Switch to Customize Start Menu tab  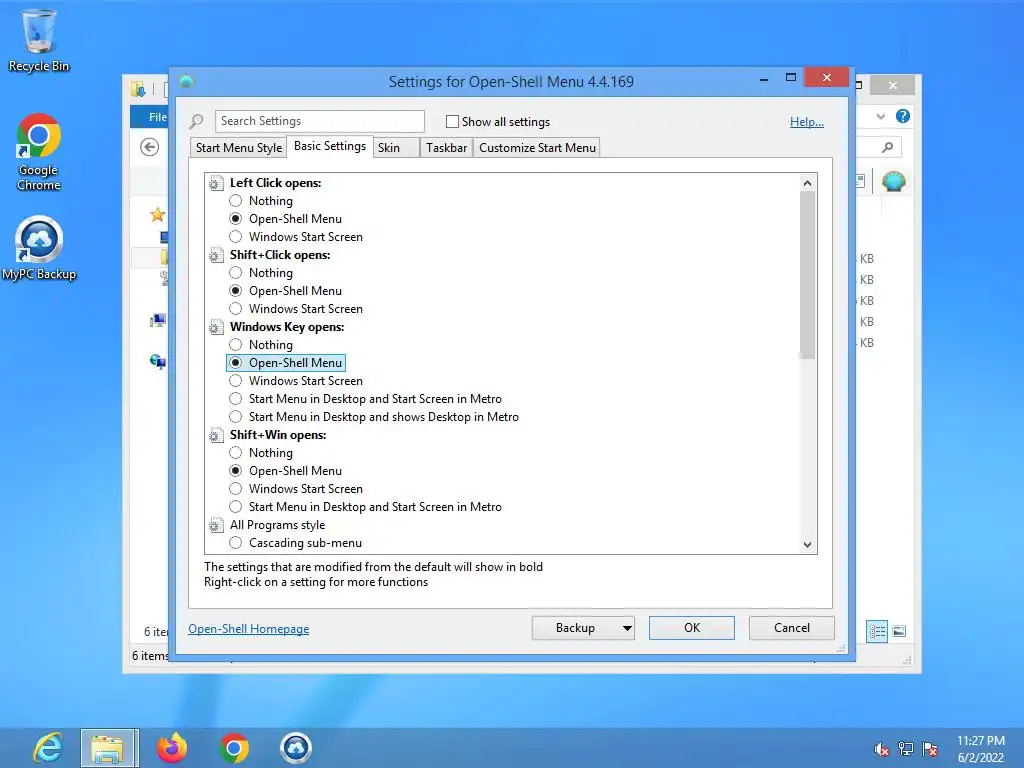click(x=537, y=148)
